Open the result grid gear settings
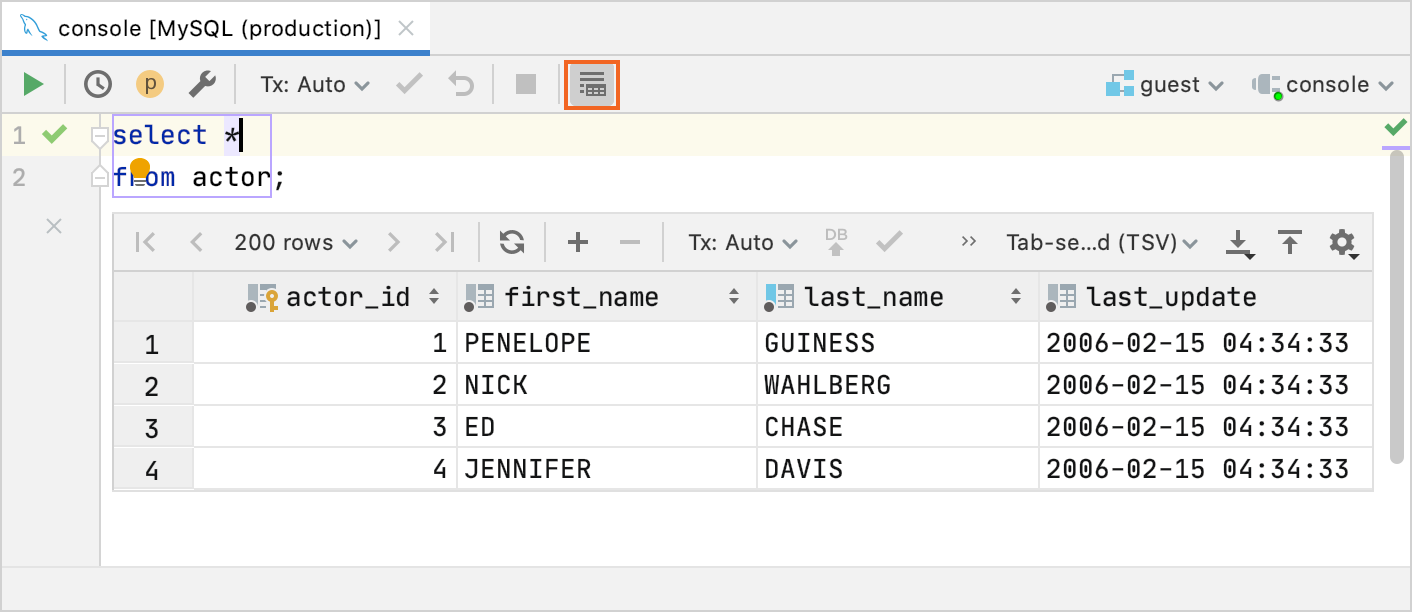1412x612 pixels. (x=1343, y=242)
